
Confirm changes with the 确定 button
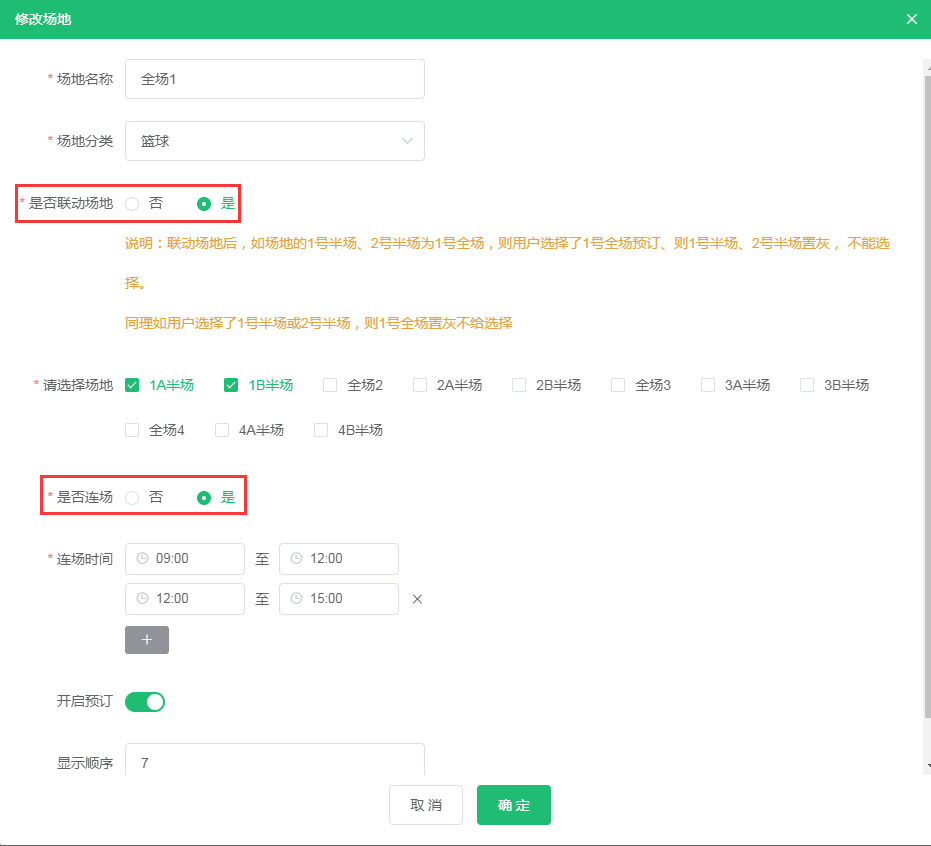click(x=513, y=805)
